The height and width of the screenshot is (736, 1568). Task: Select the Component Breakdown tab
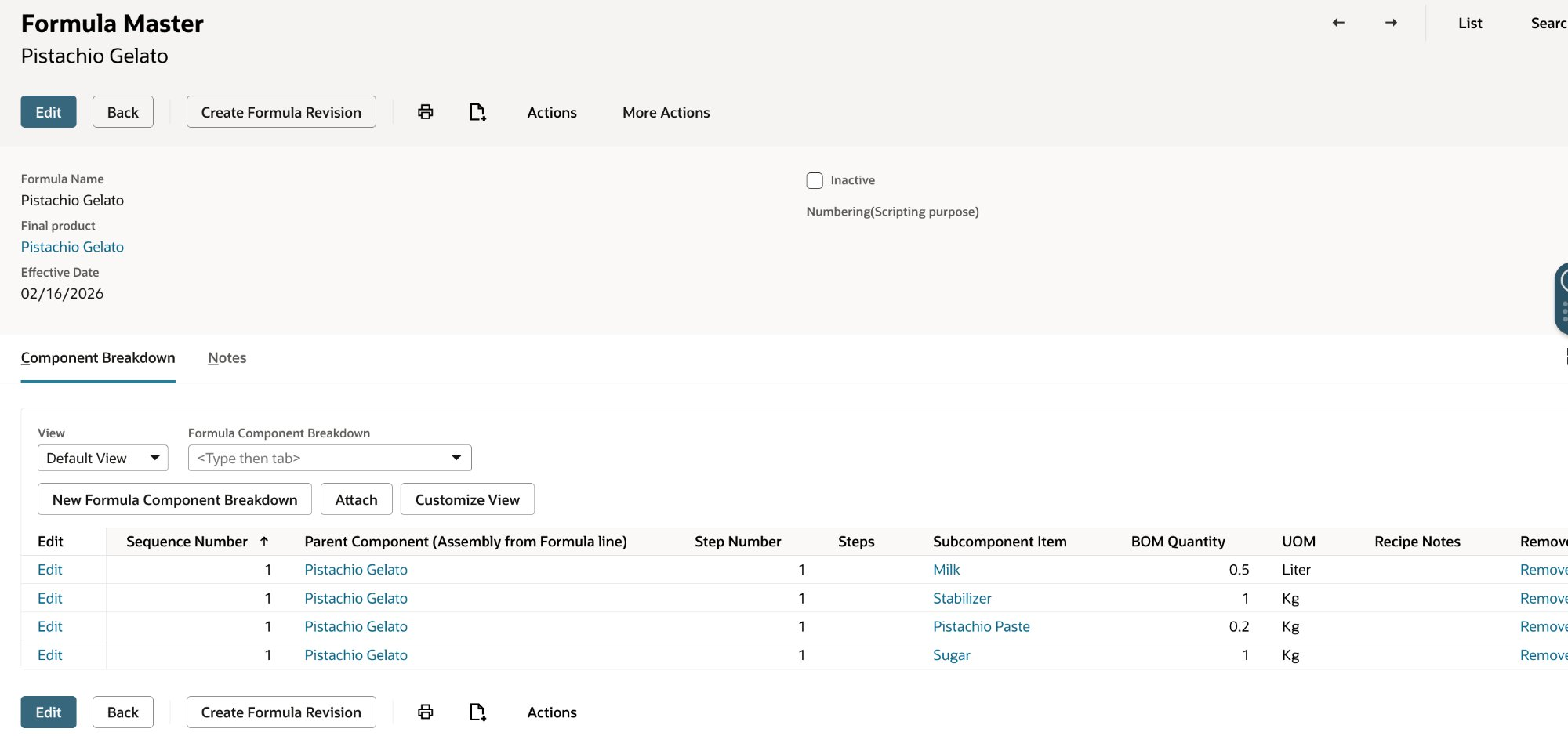pyautogui.click(x=98, y=357)
